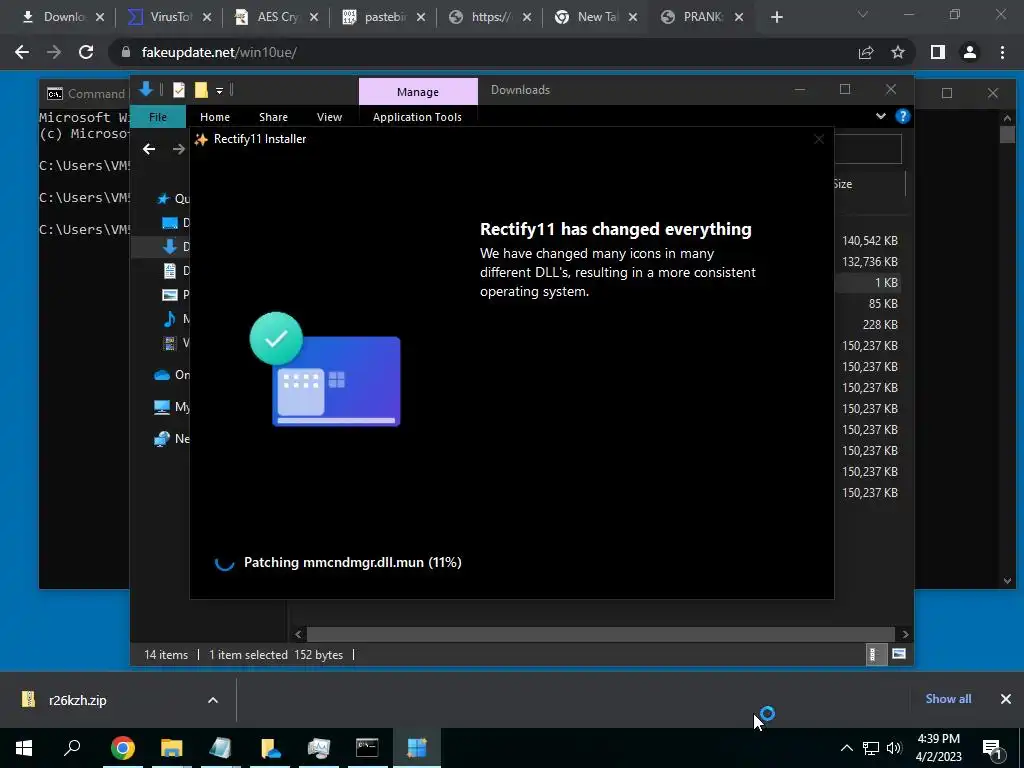Image resolution: width=1024 pixels, height=768 pixels.
Task: Click the horizontal scrollbar in Explorer
Action: pos(600,634)
